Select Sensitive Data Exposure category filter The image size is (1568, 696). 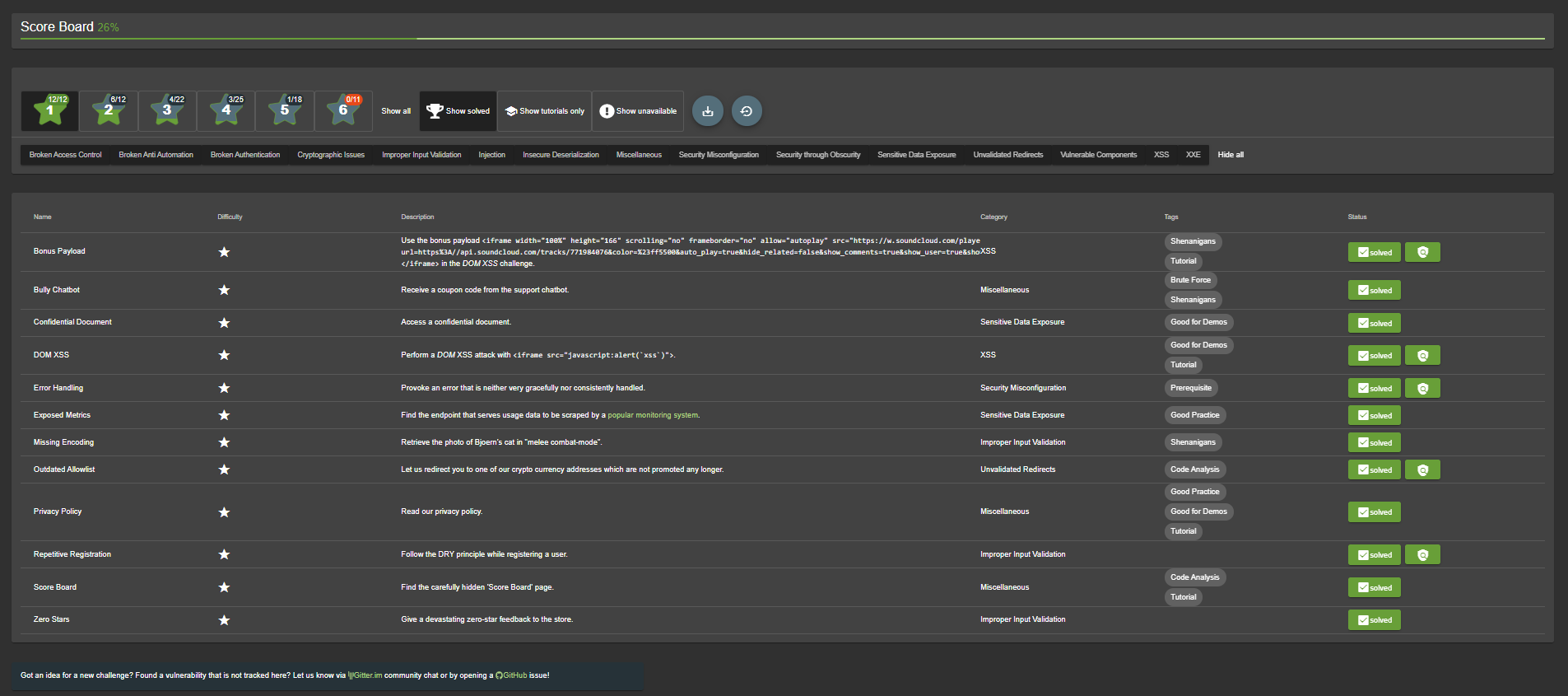917,155
